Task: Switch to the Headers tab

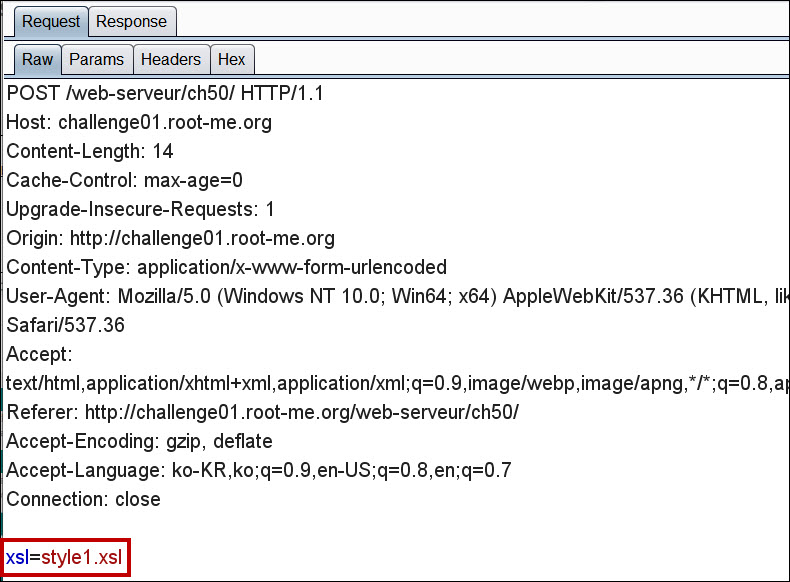Action: pyautogui.click(x=171, y=59)
